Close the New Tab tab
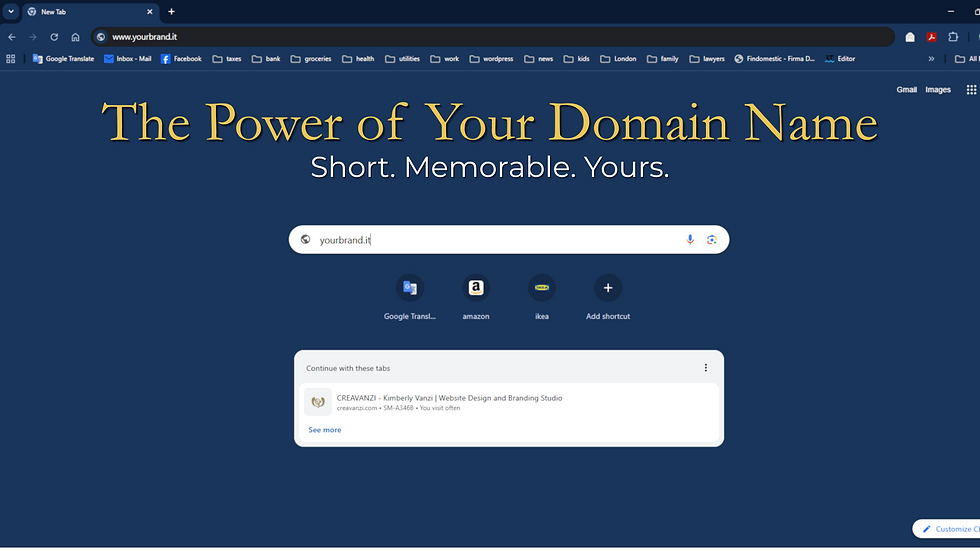980x551 pixels. (149, 12)
